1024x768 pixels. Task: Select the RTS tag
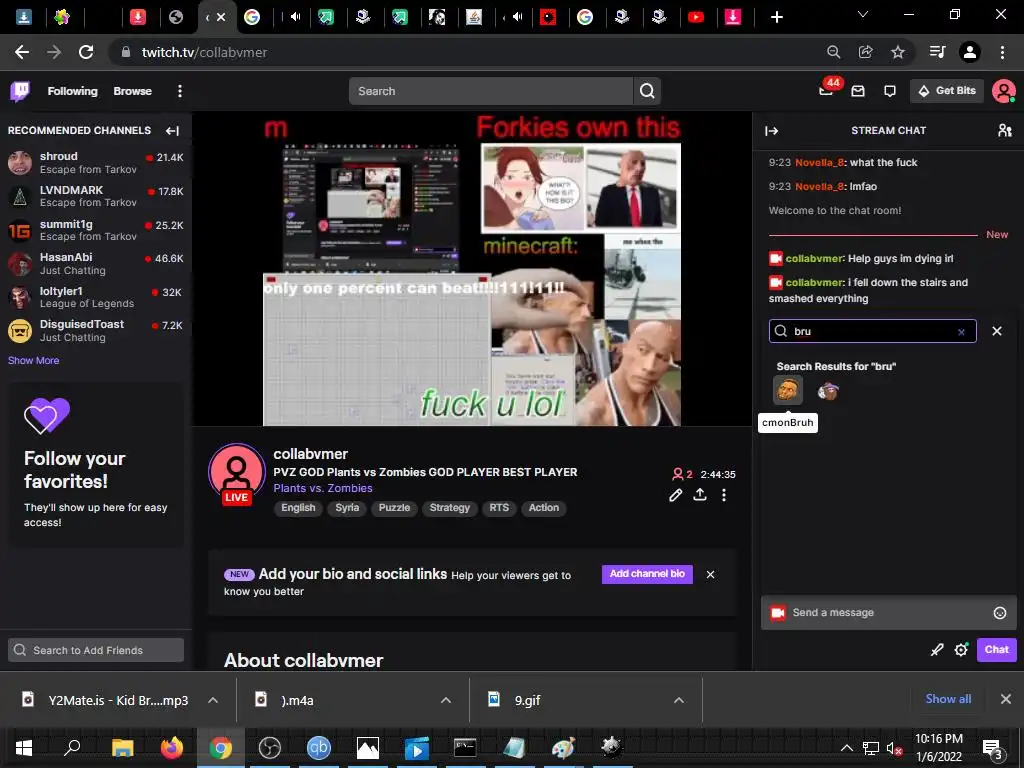tap(500, 508)
